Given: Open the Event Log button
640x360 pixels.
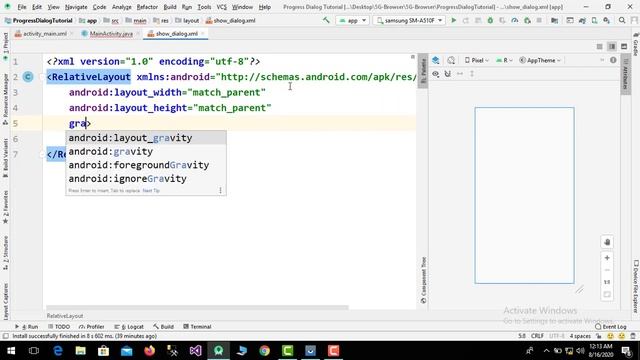Looking at the screenshot, I should pyautogui.click(x=611, y=327).
